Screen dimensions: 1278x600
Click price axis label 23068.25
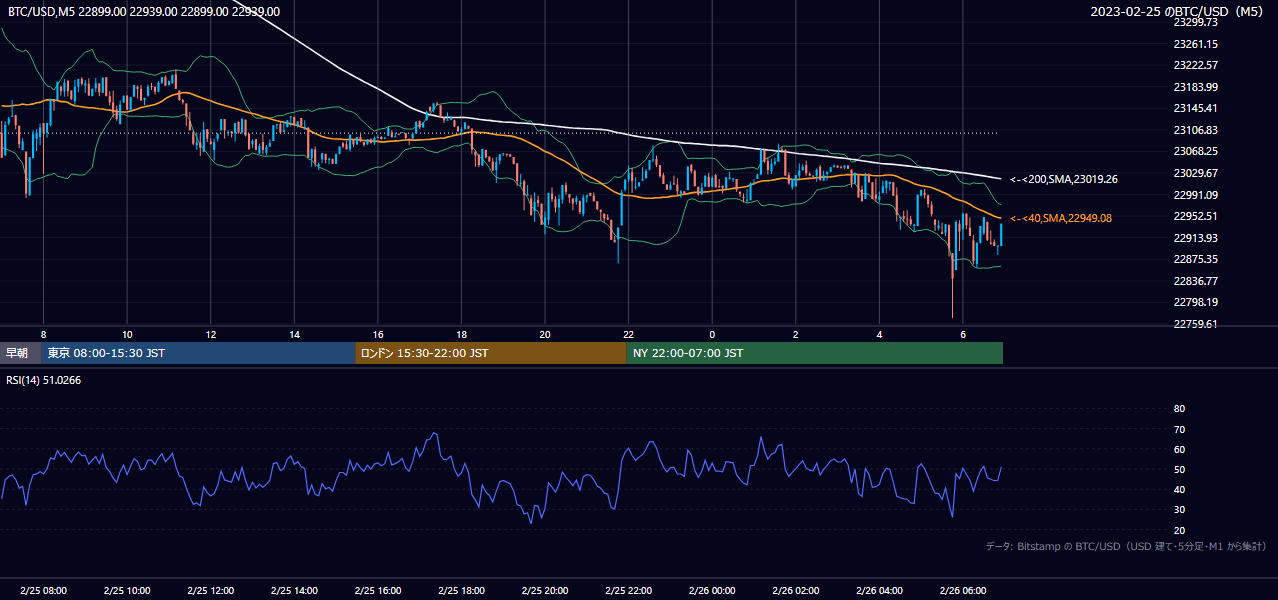click(x=1195, y=151)
